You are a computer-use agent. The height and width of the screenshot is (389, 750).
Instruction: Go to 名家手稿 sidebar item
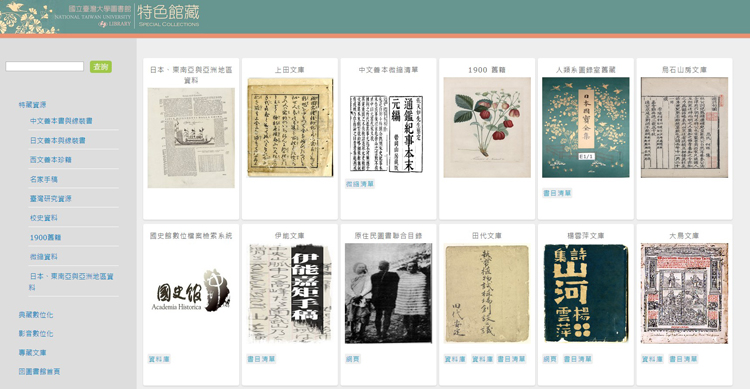tap(44, 179)
